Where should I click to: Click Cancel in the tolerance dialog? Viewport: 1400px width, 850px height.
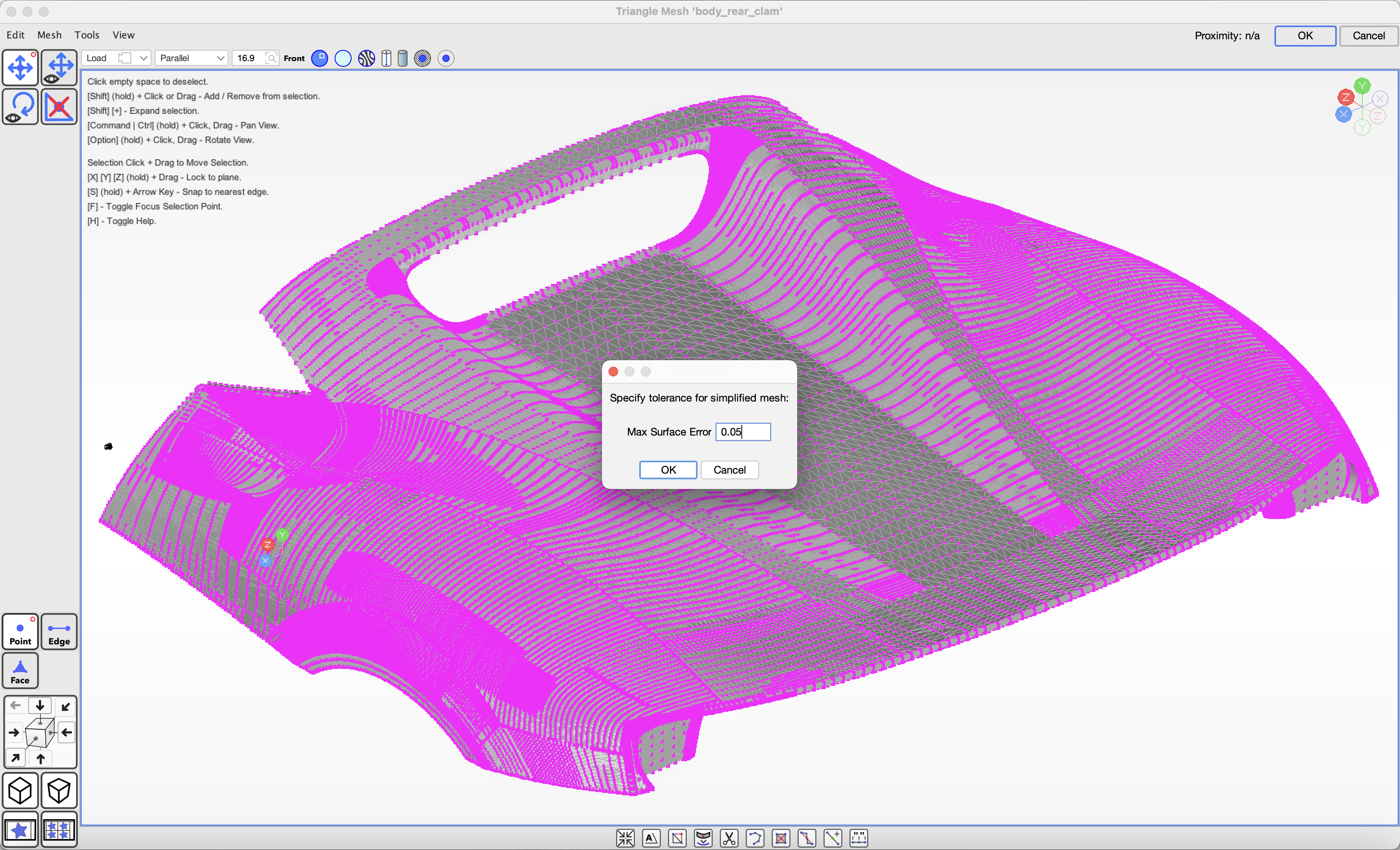(729, 470)
